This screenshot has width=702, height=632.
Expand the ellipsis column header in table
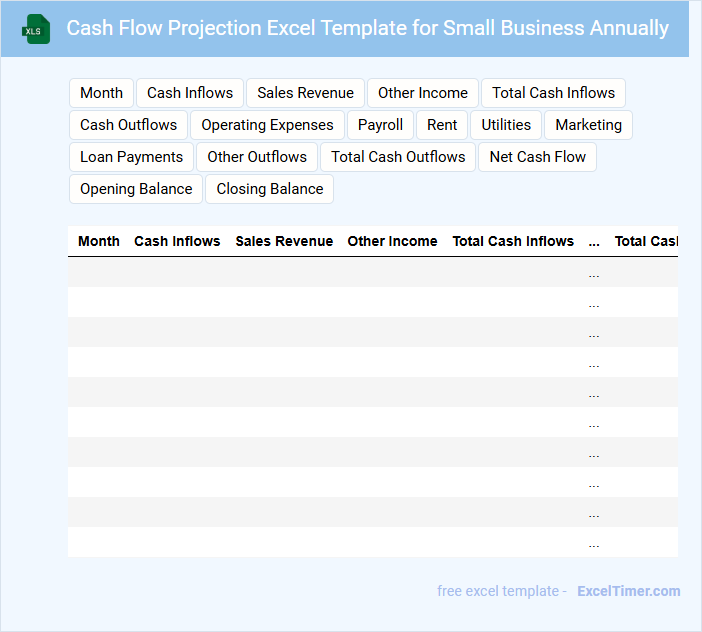[594, 241]
